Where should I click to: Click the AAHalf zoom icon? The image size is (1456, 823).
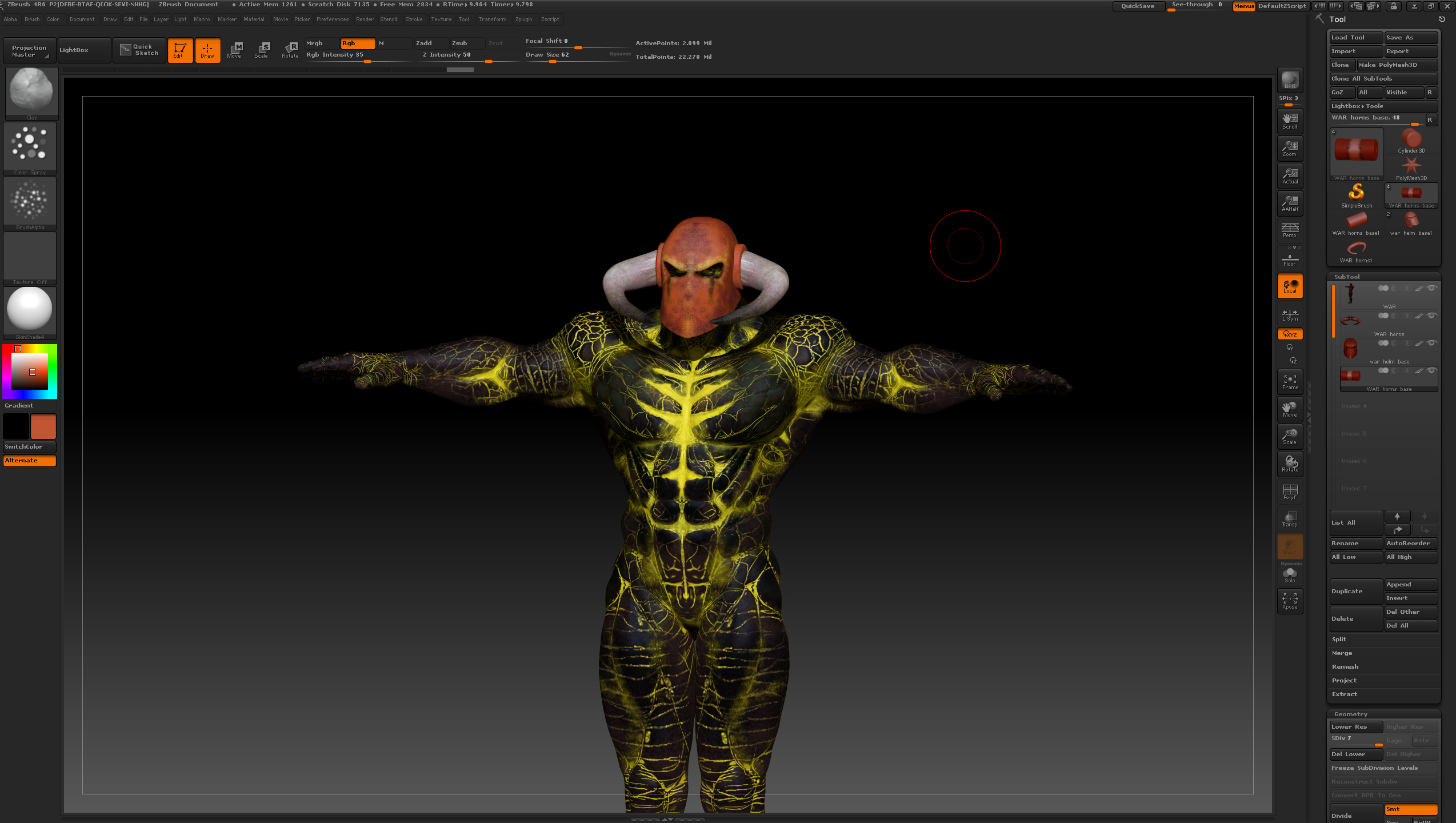tap(1290, 203)
